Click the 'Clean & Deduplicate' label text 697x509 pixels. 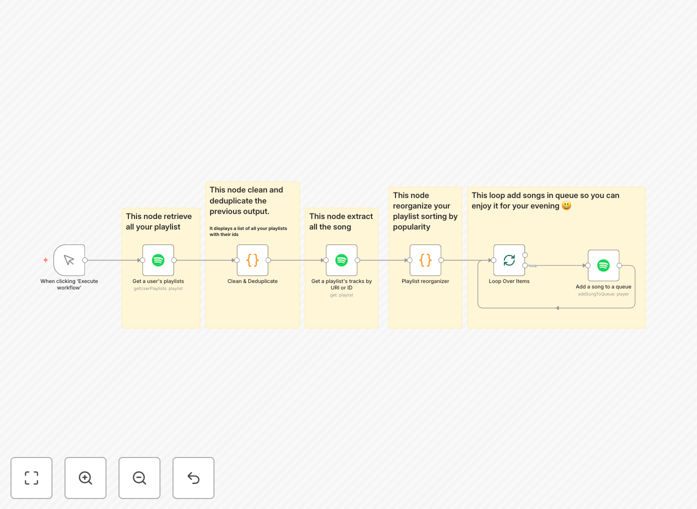click(x=252, y=281)
